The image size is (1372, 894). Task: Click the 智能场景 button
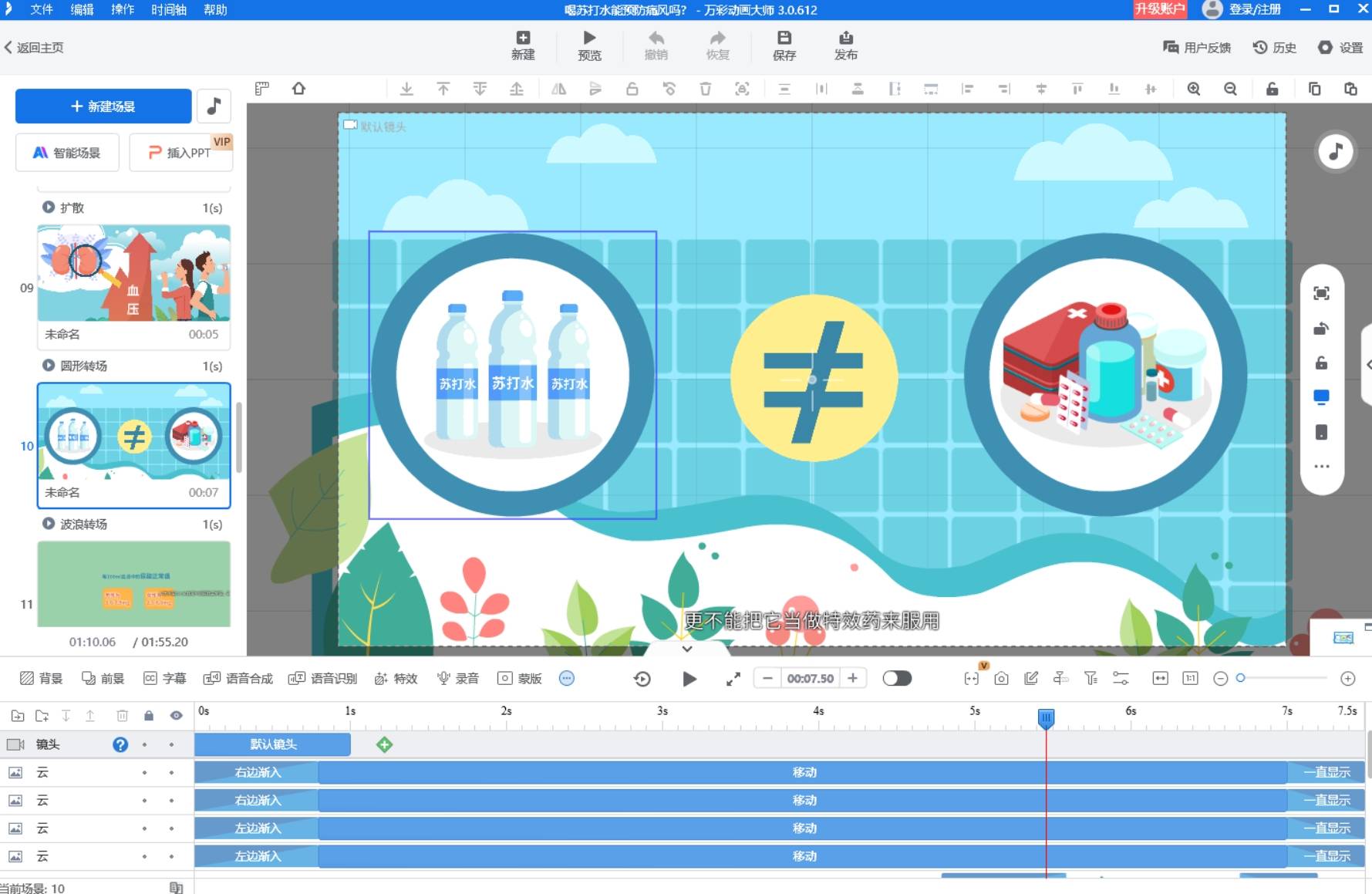[x=67, y=153]
